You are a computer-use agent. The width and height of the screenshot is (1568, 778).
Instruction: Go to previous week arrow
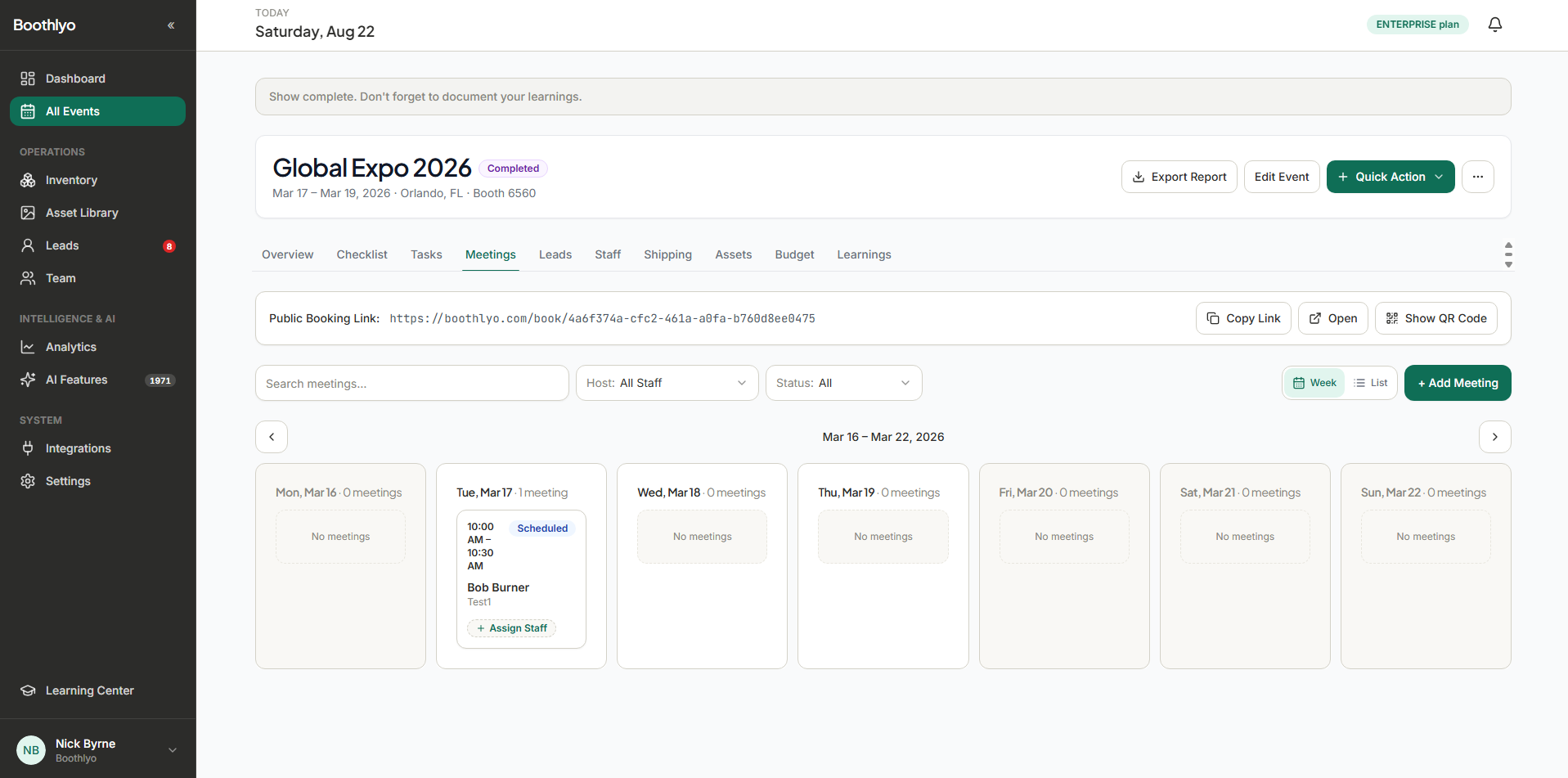272,437
